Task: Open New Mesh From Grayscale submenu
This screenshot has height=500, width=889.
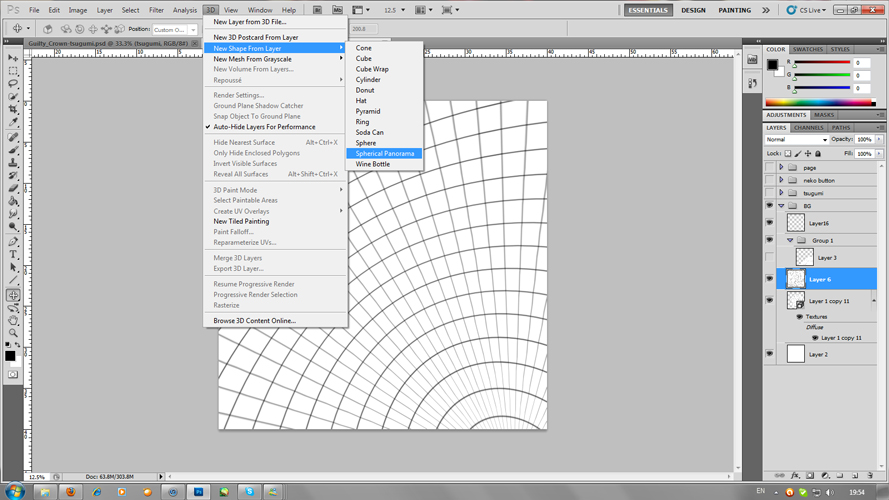Action: pyautogui.click(x=276, y=59)
